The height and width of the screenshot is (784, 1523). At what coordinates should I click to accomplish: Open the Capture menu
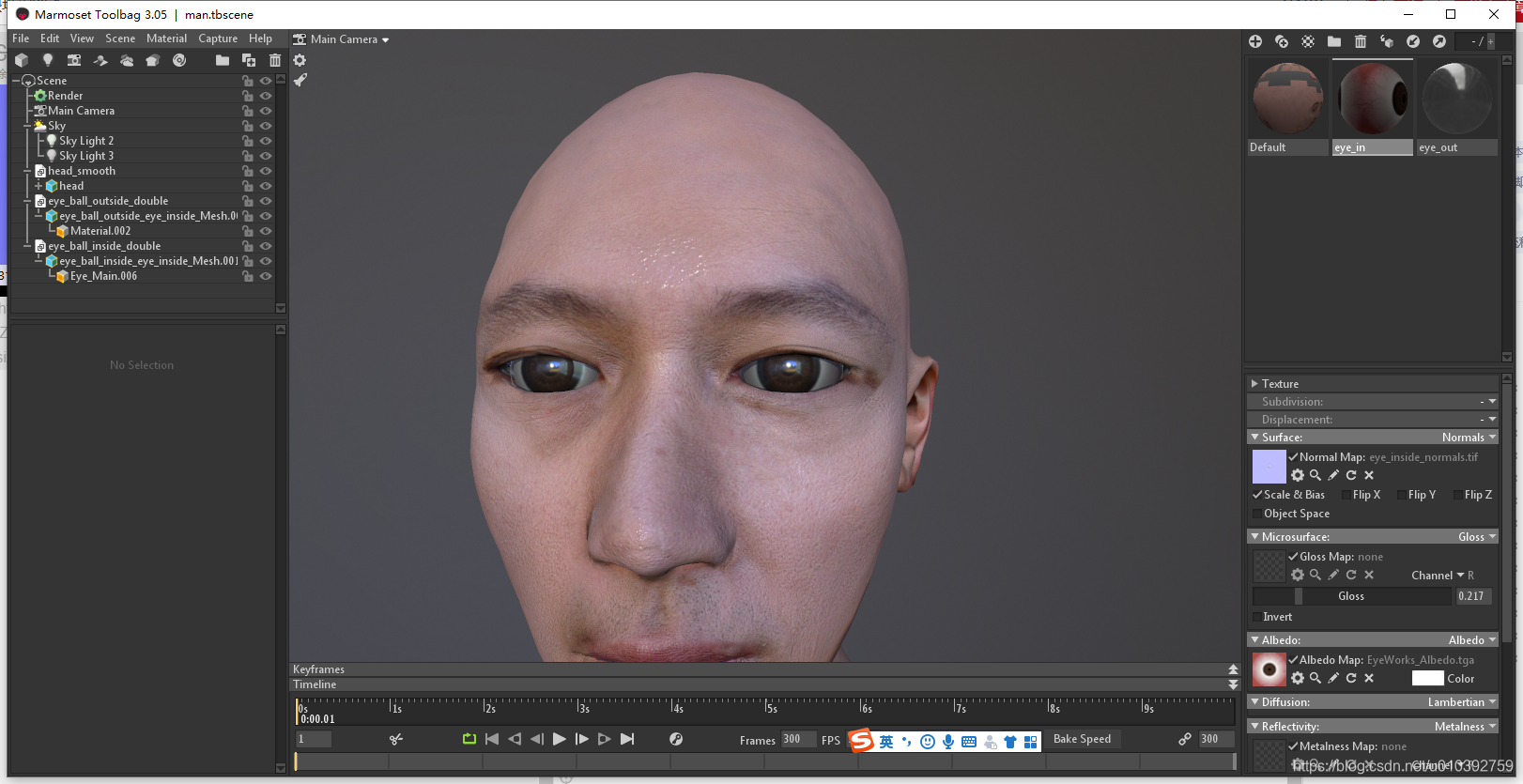coord(218,38)
